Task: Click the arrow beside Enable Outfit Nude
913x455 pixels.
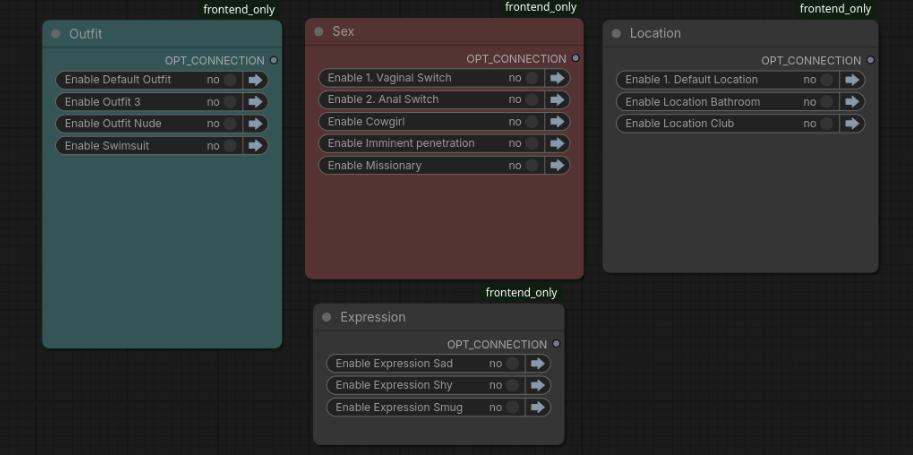Action: [256, 124]
